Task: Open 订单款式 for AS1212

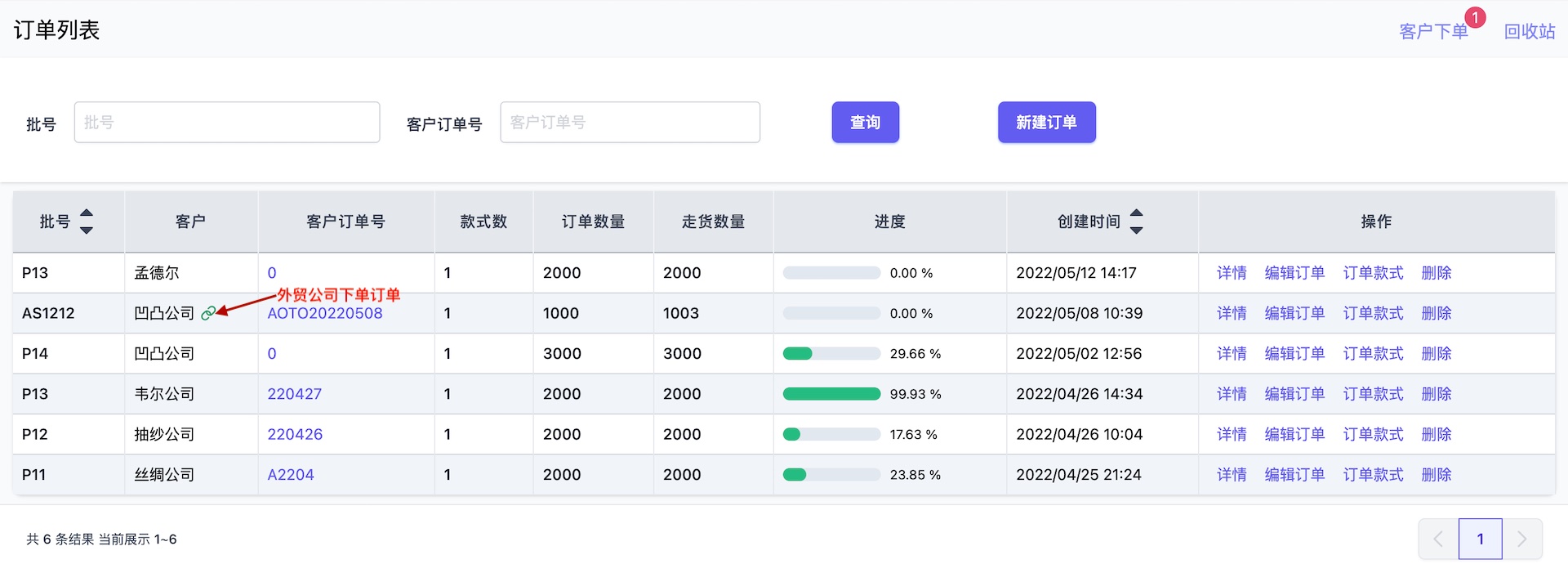Action: click(x=1374, y=313)
